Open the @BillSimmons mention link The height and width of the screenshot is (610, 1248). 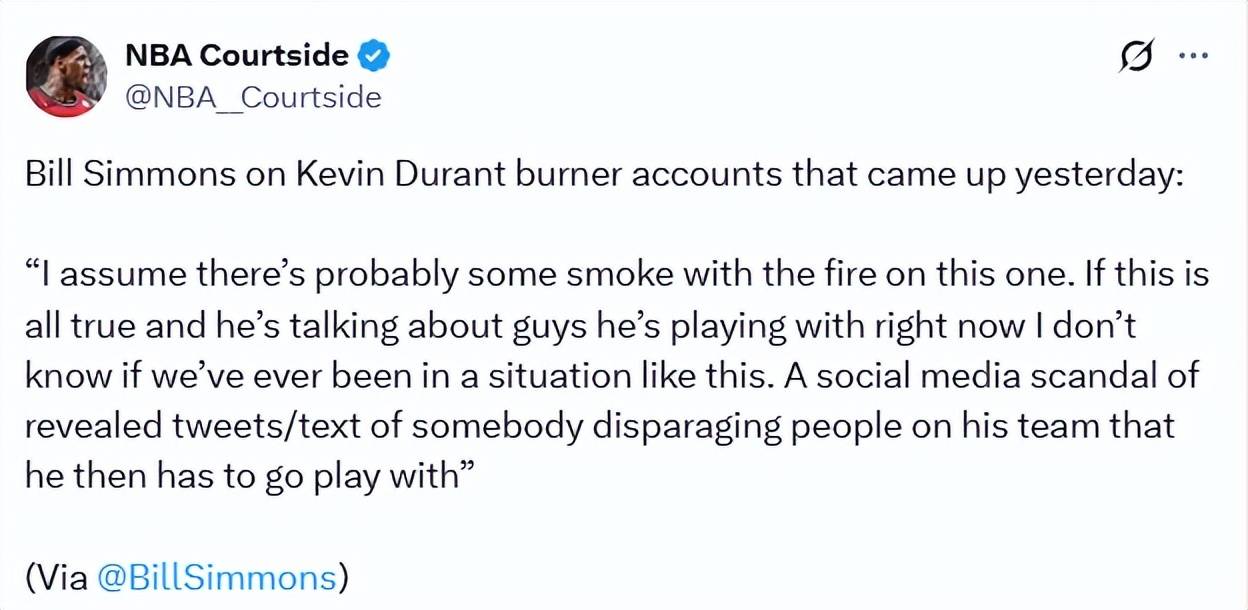point(217,578)
